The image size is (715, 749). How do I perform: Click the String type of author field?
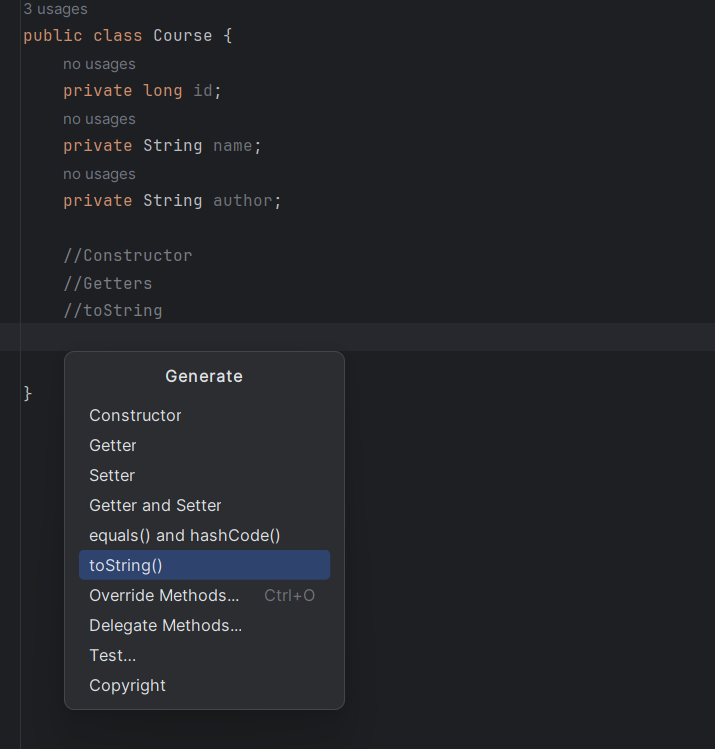coord(173,200)
